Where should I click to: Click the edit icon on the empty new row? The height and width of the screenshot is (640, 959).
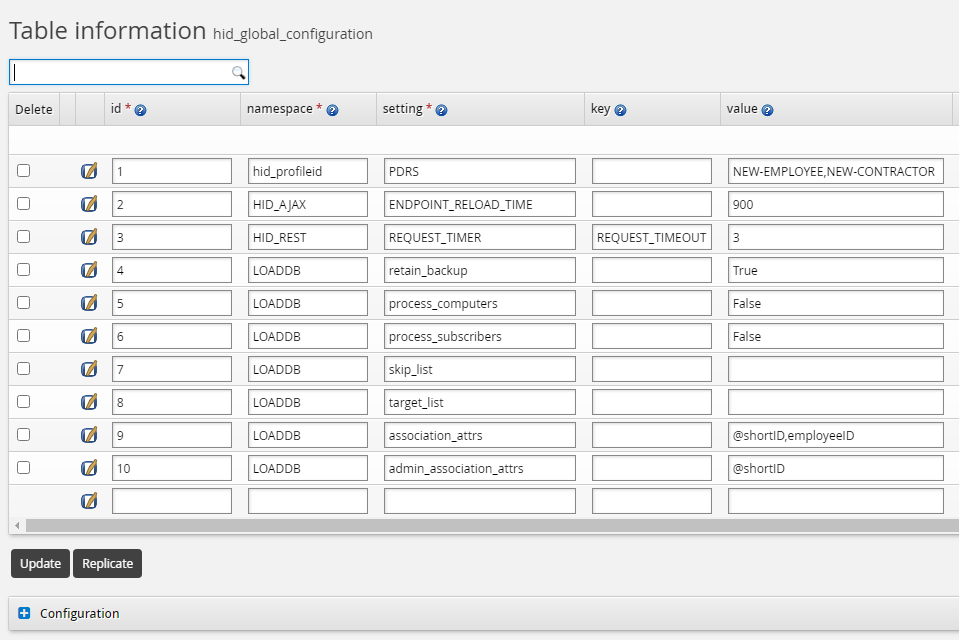pos(89,501)
